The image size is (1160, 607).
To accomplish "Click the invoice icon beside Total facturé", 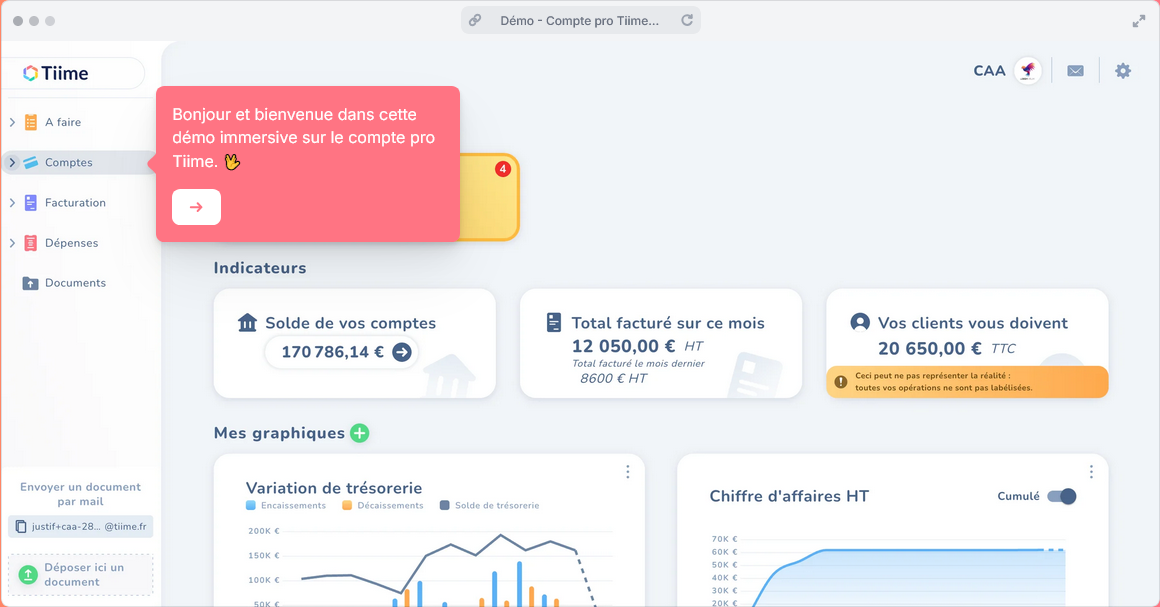I will point(553,323).
